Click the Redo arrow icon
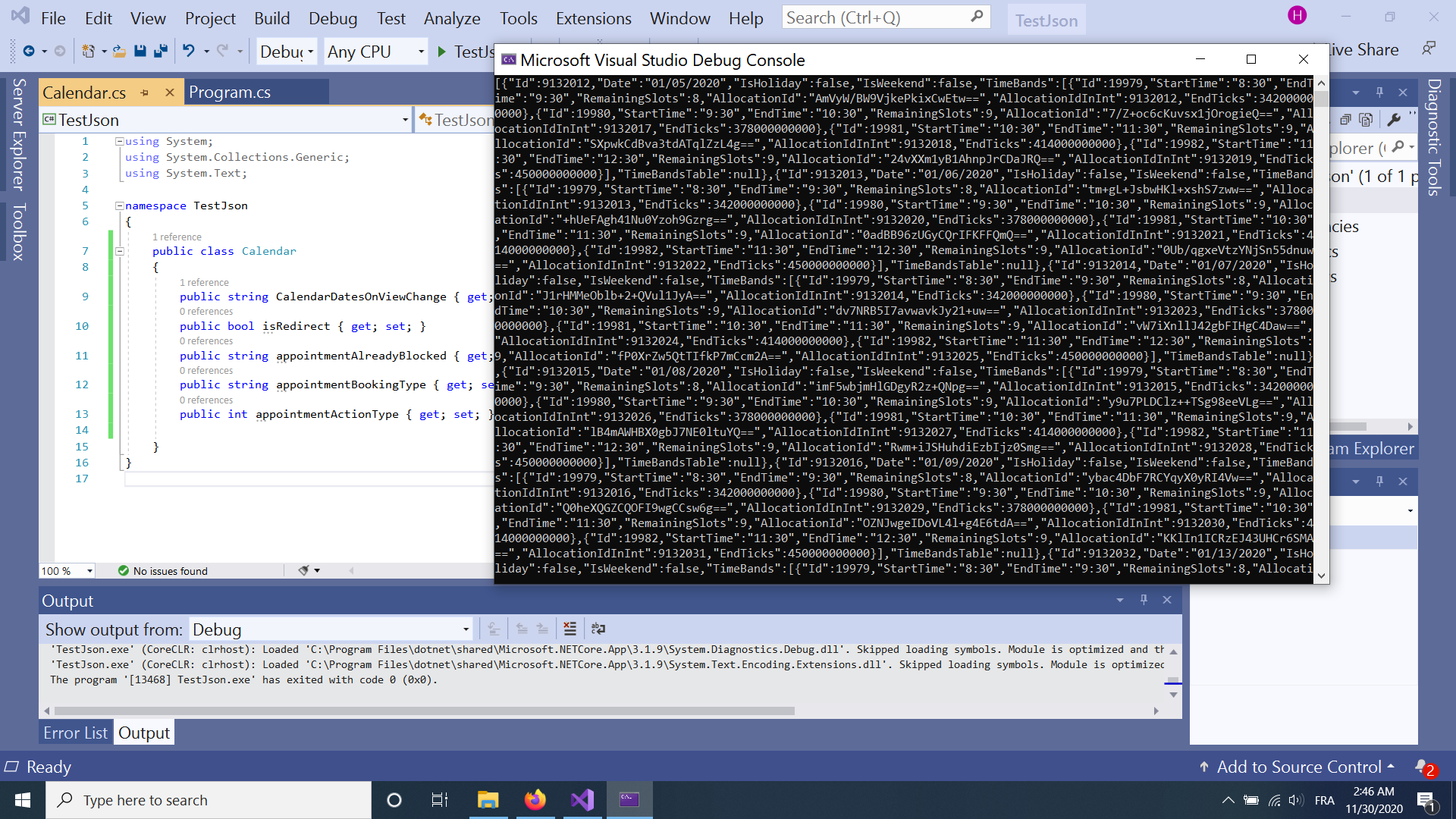This screenshot has width=1456, height=819. (x=222, y=51)
